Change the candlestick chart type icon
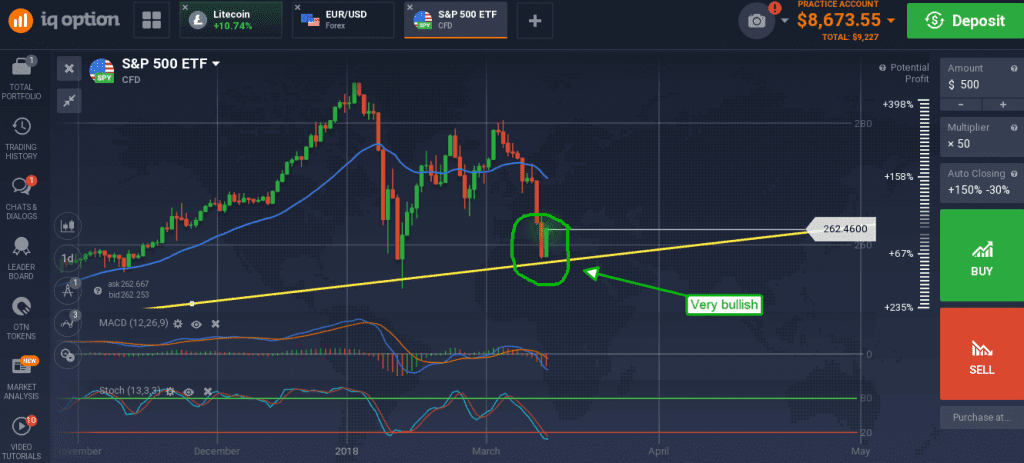Image resolution: width=1024 pixels, height=463 pixels. coord(68,227)
